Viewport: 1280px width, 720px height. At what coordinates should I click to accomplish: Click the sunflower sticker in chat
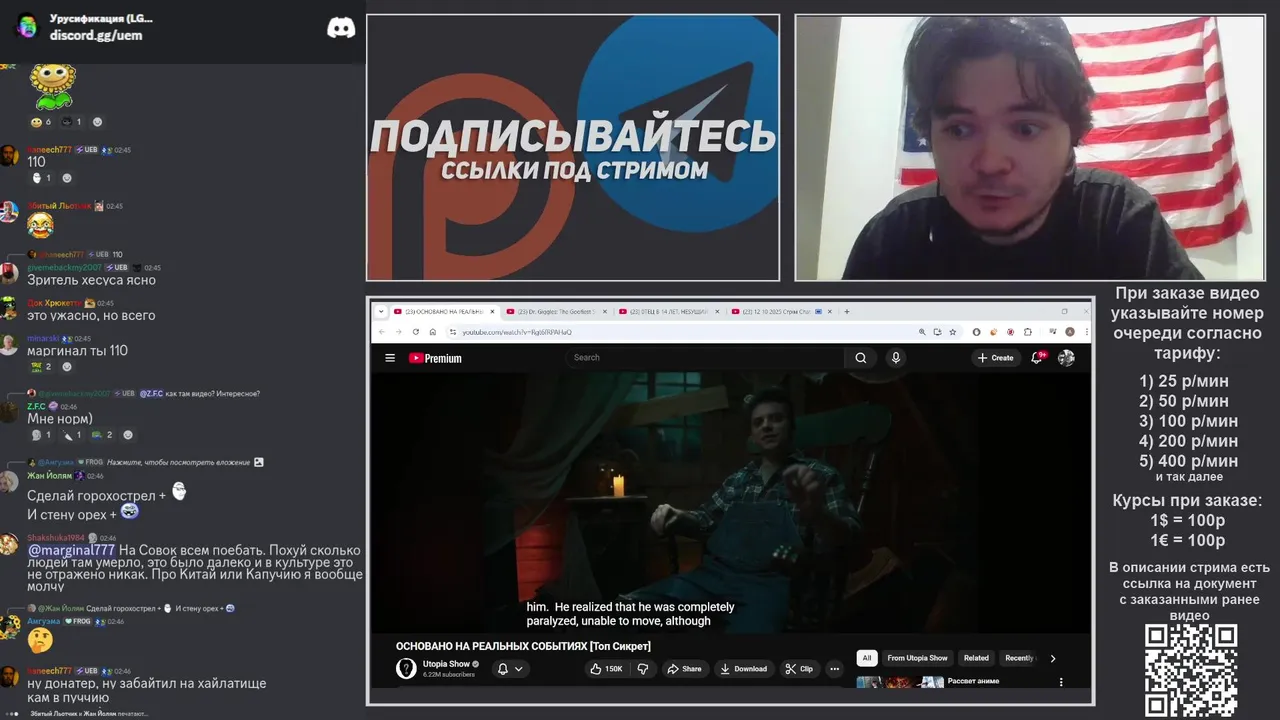click(x=52, y=86)
